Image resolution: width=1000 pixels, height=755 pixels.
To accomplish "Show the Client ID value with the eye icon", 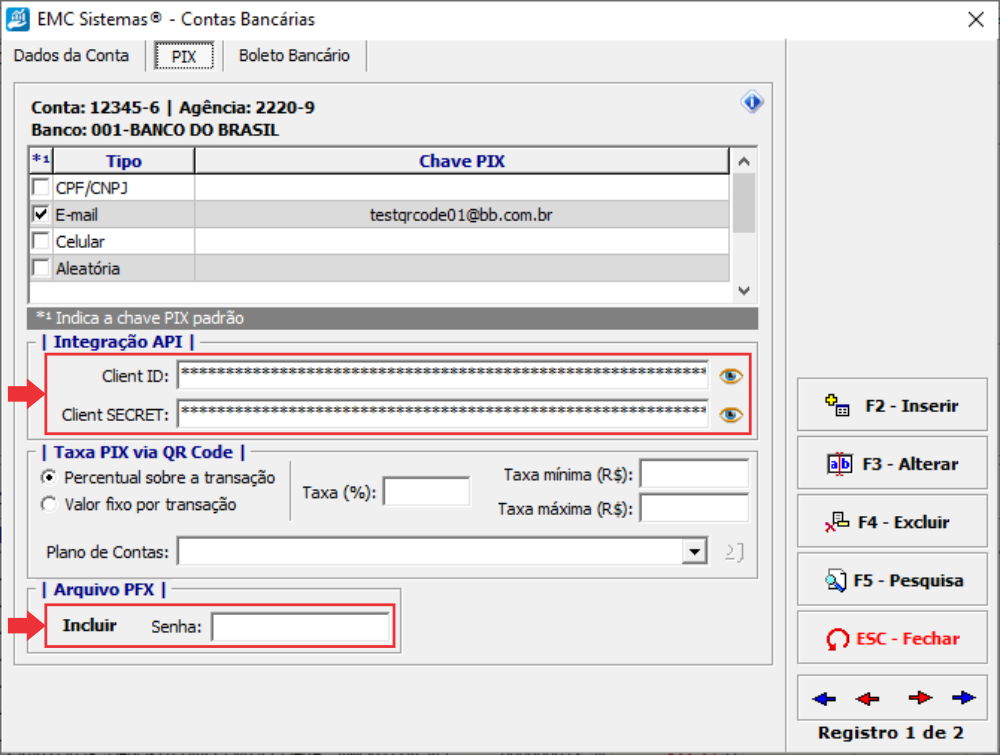I will click(732, 376).
